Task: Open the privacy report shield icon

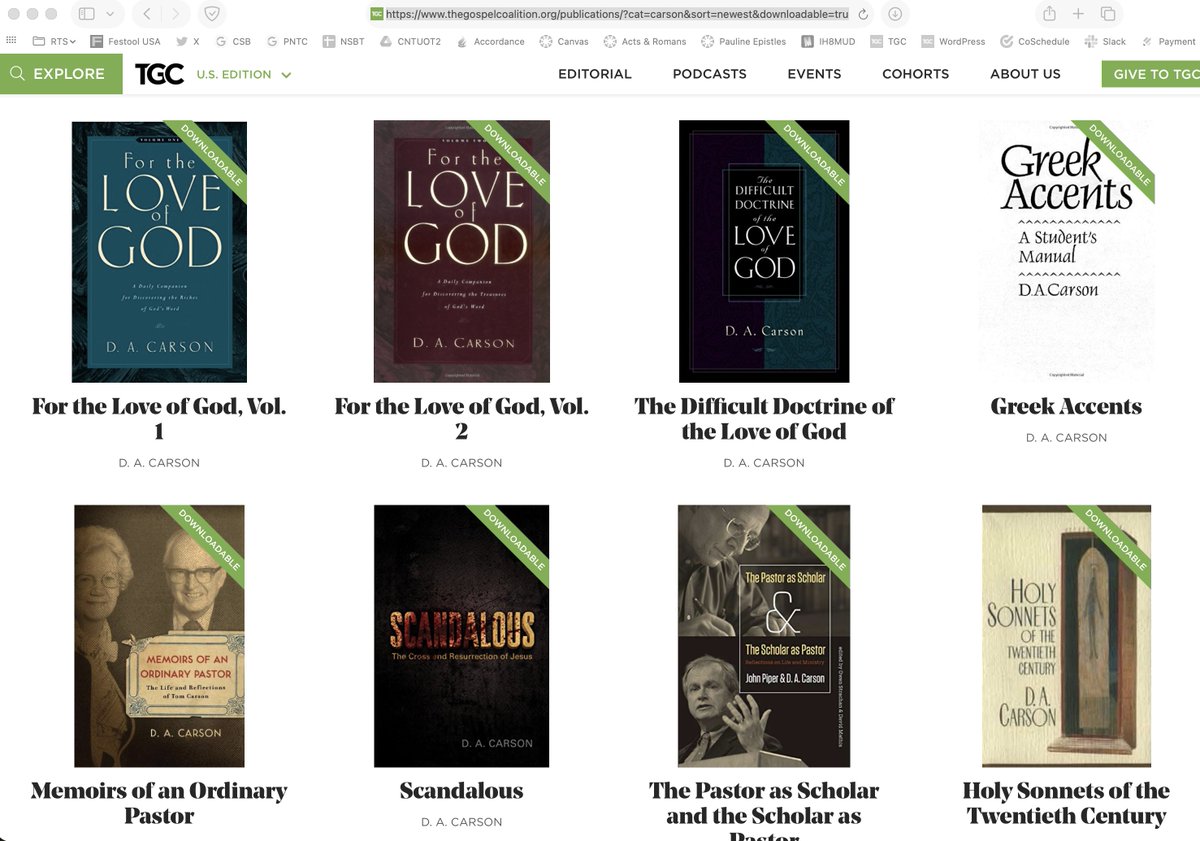Action: [212, 14]
